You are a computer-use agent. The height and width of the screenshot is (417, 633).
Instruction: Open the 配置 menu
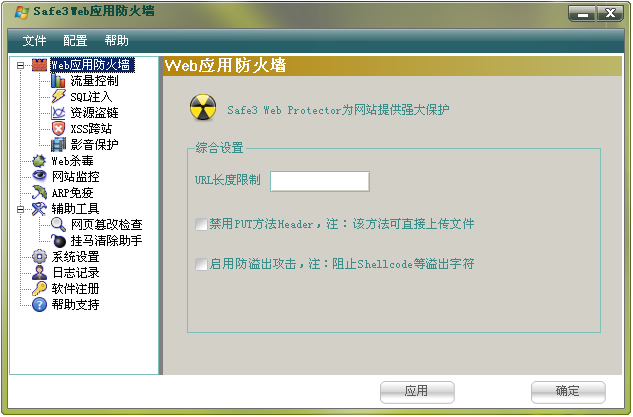point(75,41)
